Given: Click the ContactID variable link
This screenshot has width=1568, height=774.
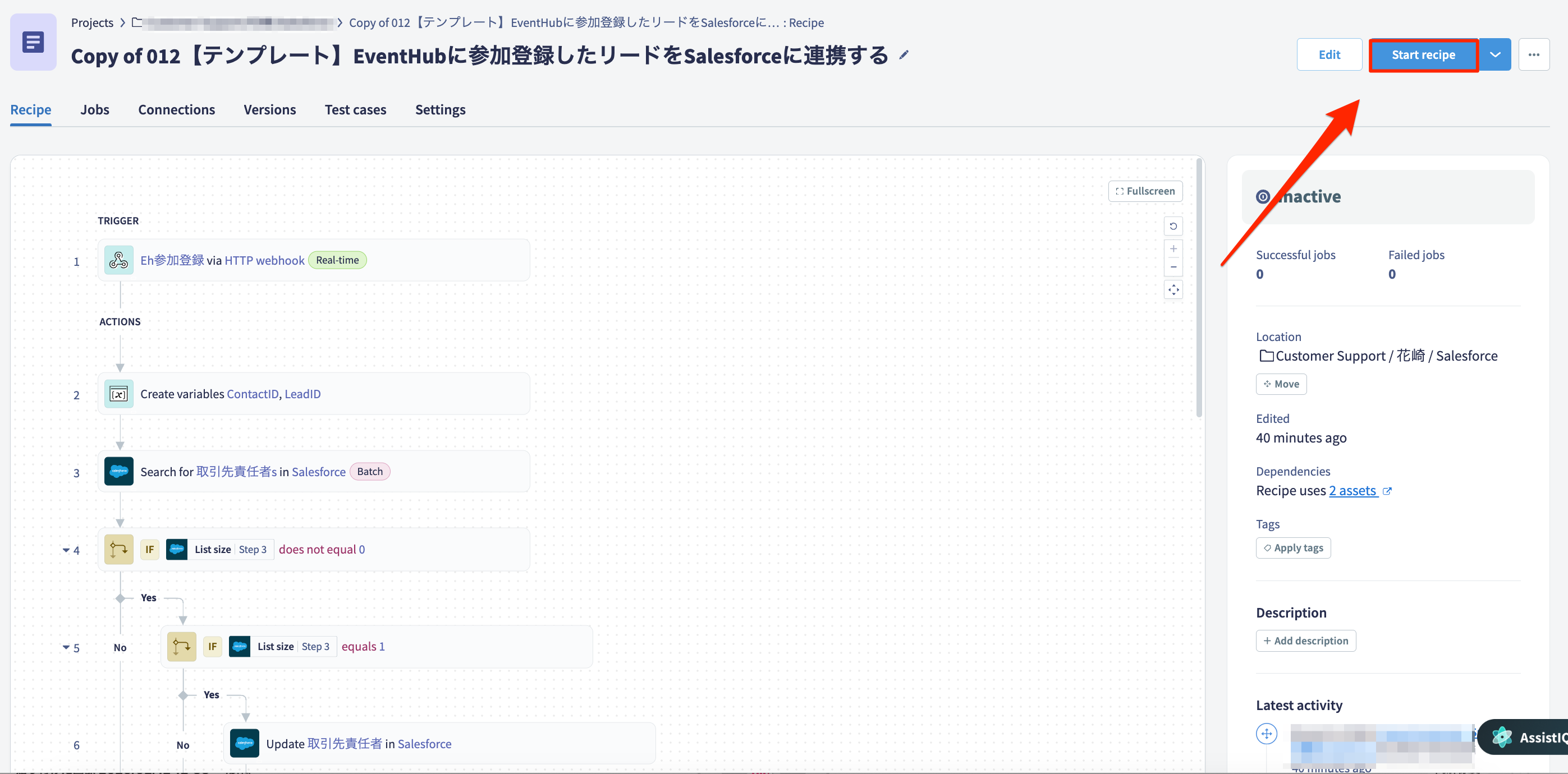Looking at the screenshot, I should pyautogui.click(x=252, y=394).
